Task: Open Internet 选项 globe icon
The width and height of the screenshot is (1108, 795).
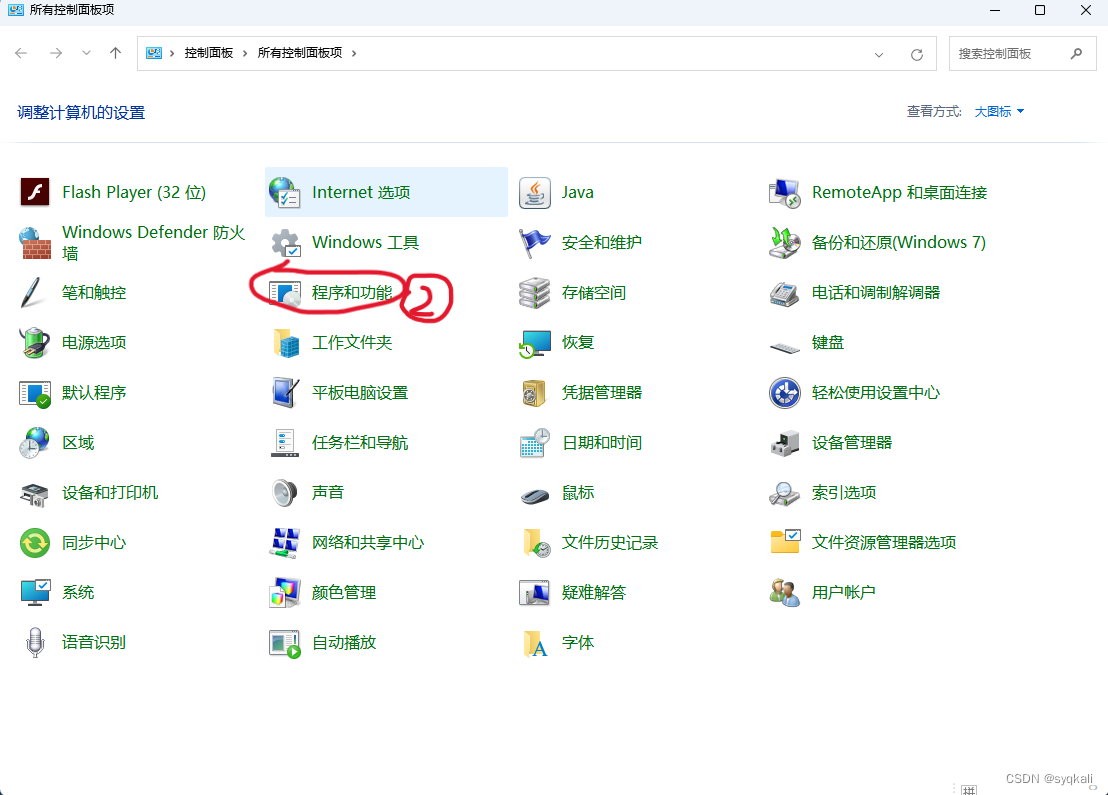Action: pos(285,192)
